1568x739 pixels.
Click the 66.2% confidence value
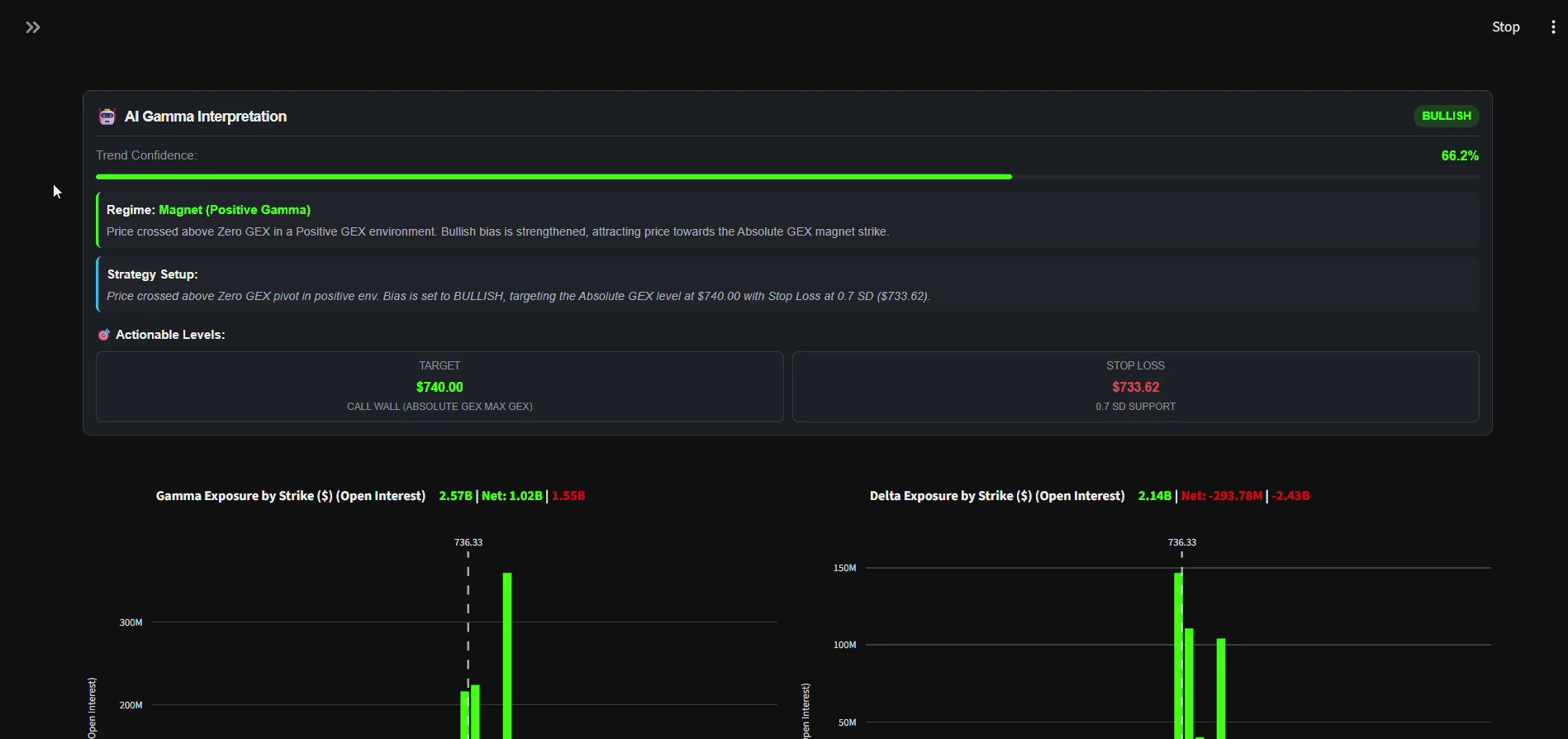(1460, 155)
